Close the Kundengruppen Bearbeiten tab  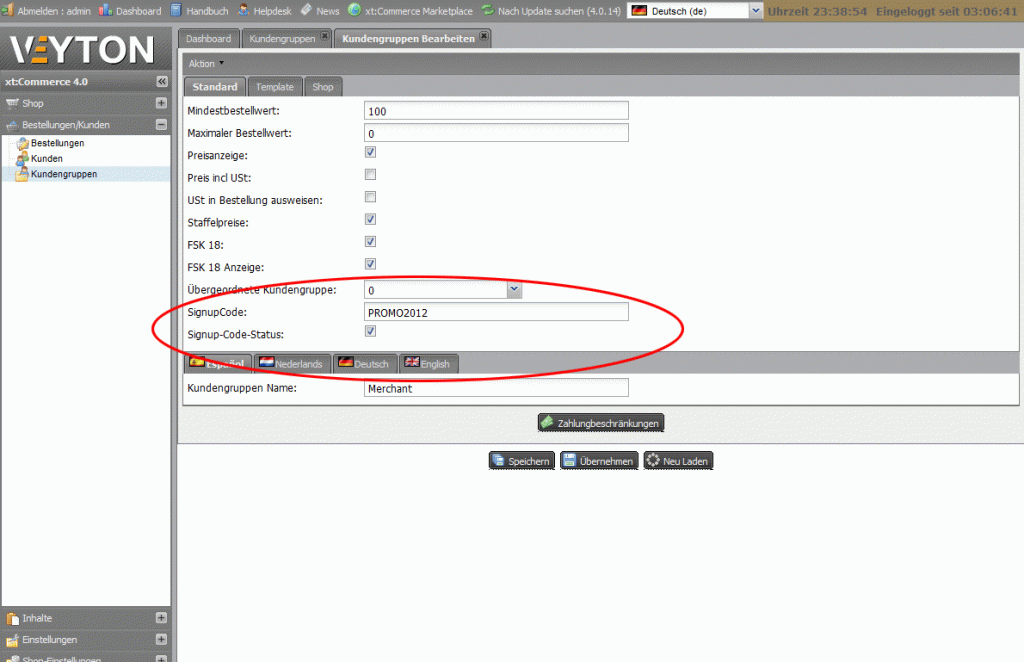pyautogui.click(x=484, y=37)
